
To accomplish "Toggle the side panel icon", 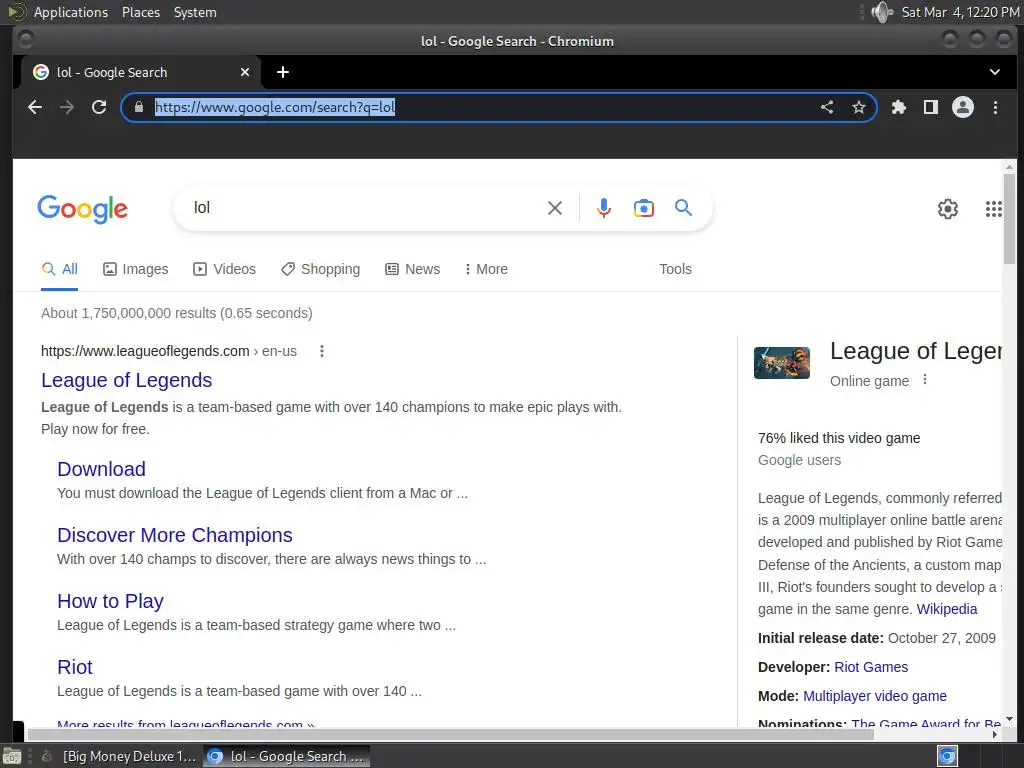I will pyautogui.click(x=931, y=107).
